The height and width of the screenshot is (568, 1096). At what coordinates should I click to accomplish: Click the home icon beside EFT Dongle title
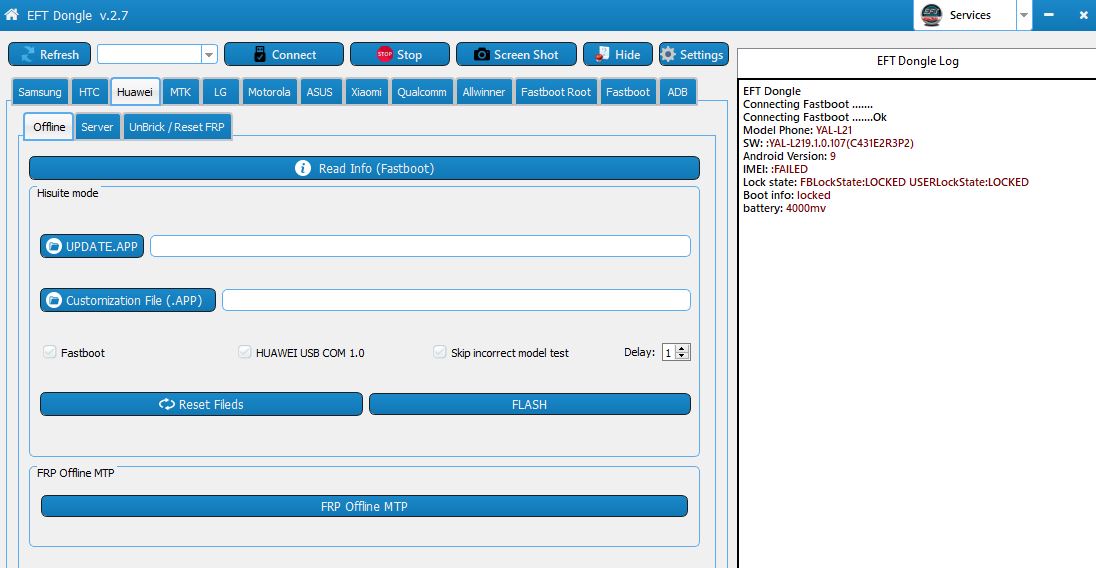11,14
